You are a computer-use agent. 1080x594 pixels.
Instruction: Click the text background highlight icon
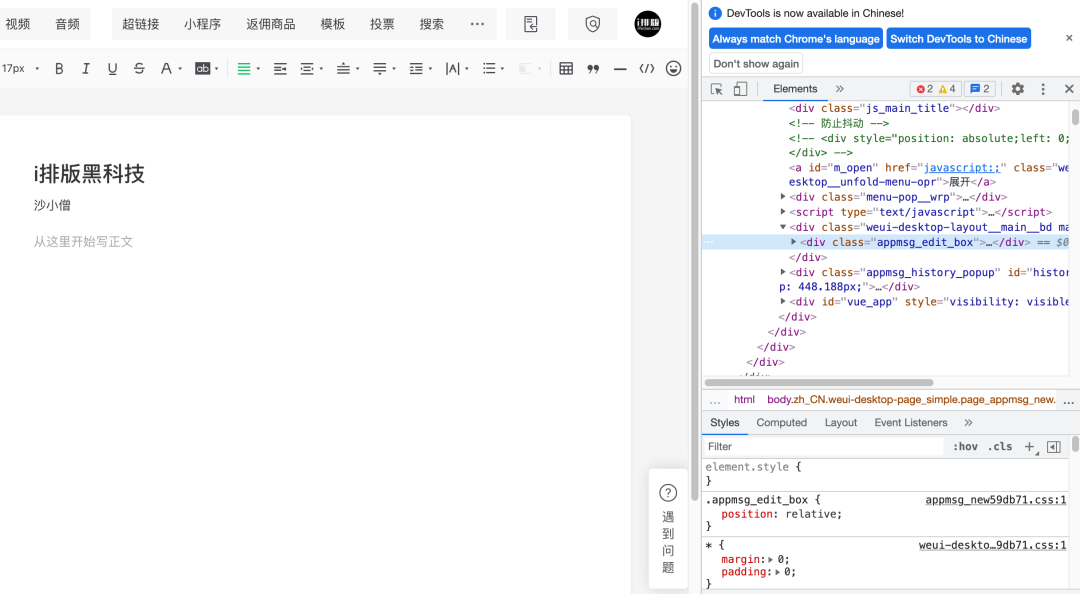point(202,68)
